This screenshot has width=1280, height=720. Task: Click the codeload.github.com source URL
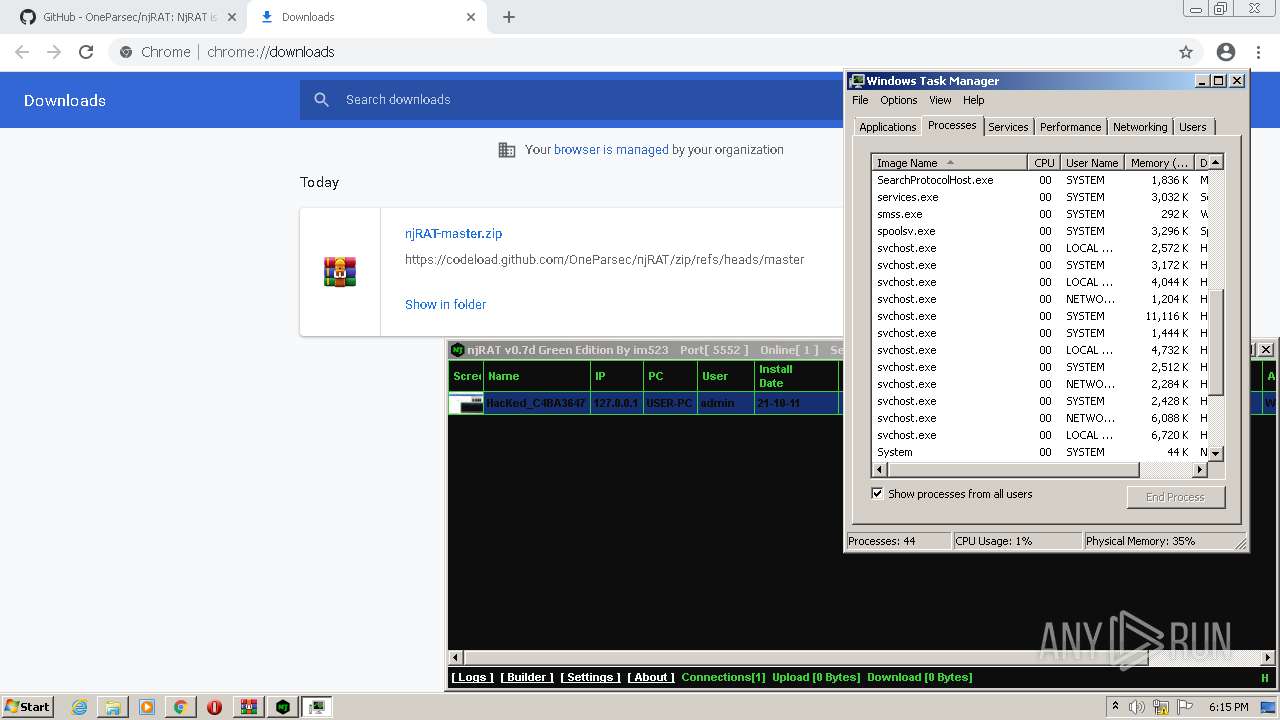pos(604,259)
